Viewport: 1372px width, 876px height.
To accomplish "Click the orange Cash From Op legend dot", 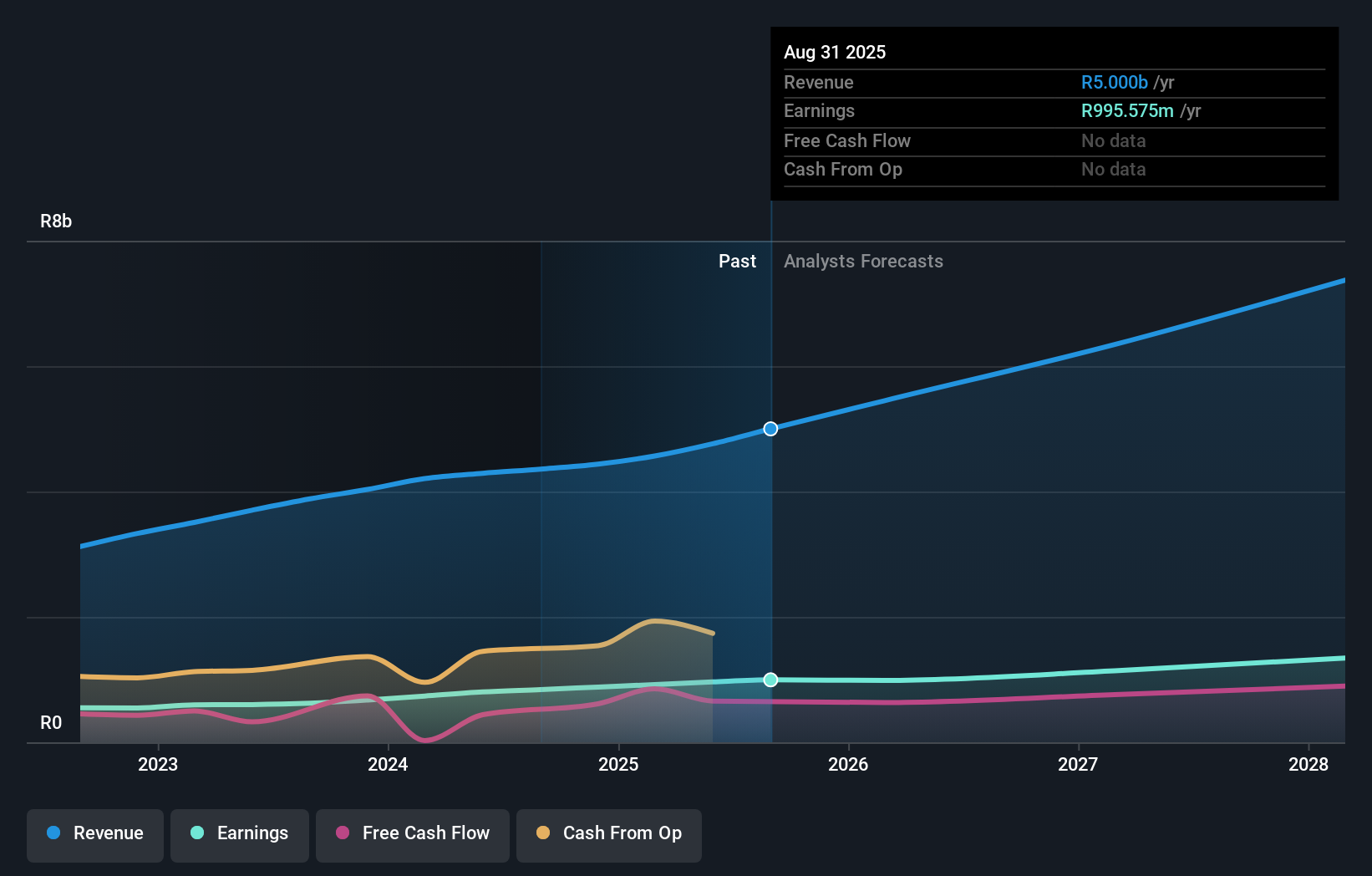I will (542, 833).
